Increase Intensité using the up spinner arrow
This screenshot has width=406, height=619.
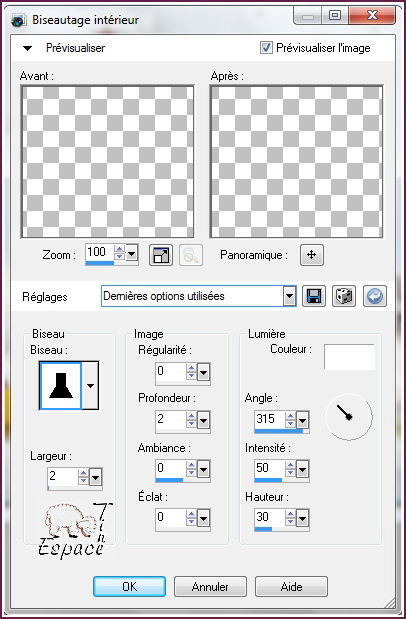point(290,465)
